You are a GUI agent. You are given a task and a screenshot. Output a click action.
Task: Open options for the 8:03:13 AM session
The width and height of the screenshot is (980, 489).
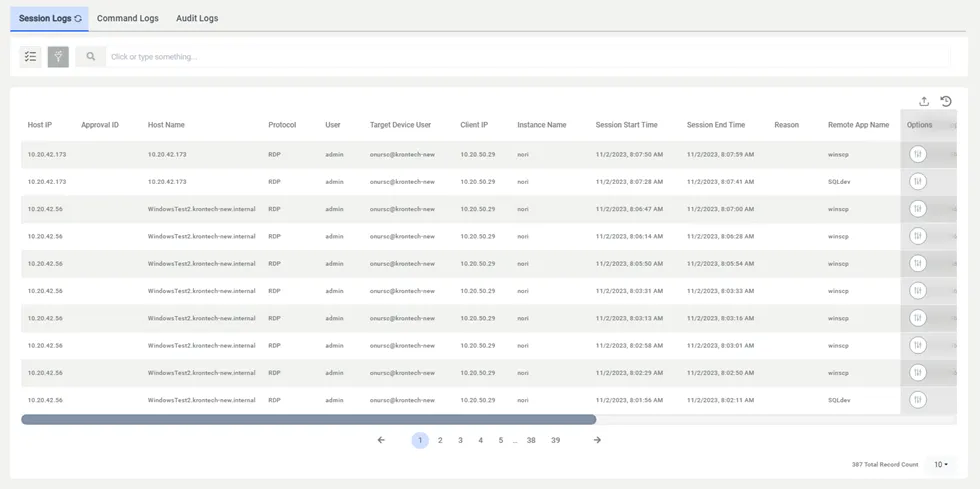(x=918, y=318)
